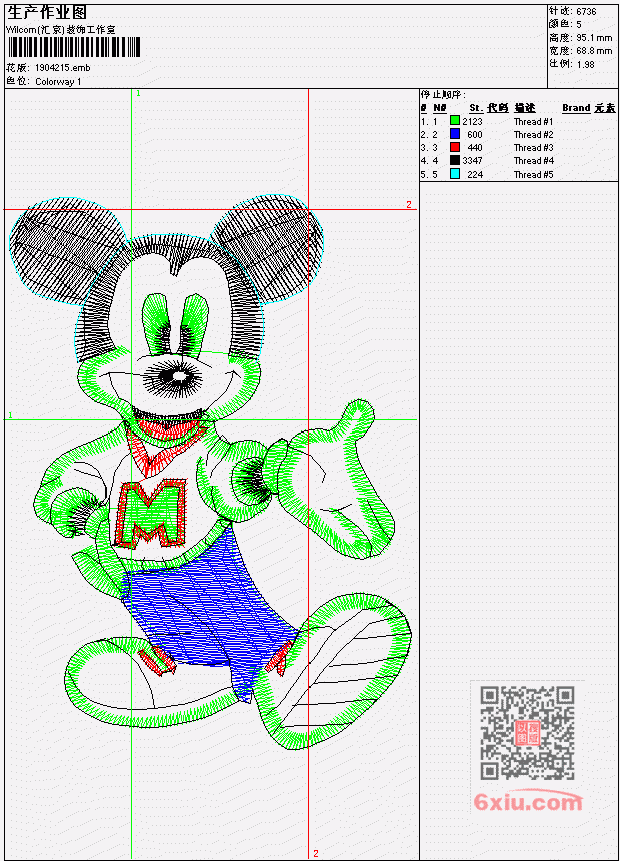Select the 'Thread #2' description text
Image resolution: width=620 pixels, height=861 pixels.
(533, 135)
